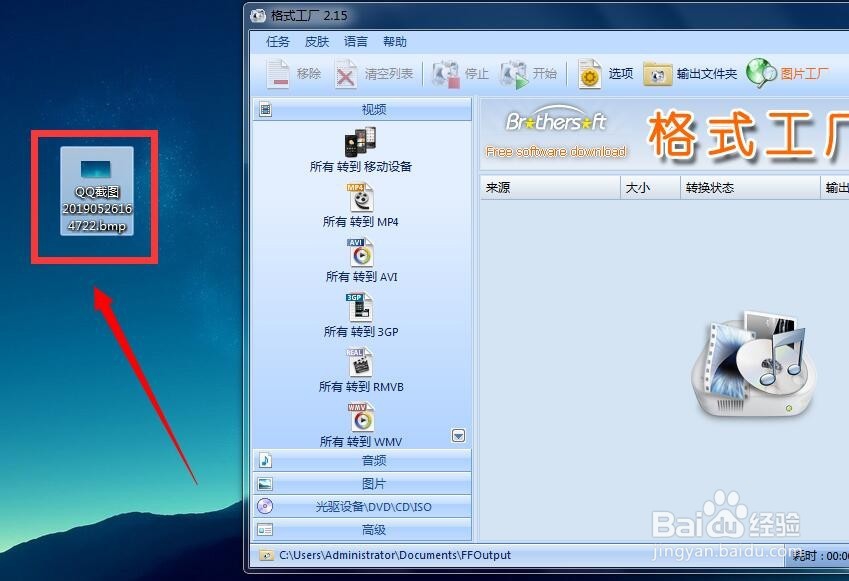This screenshot has height=581, width=849.
Task: Click the 移除 toolbar icon
Action: point(278,73)
